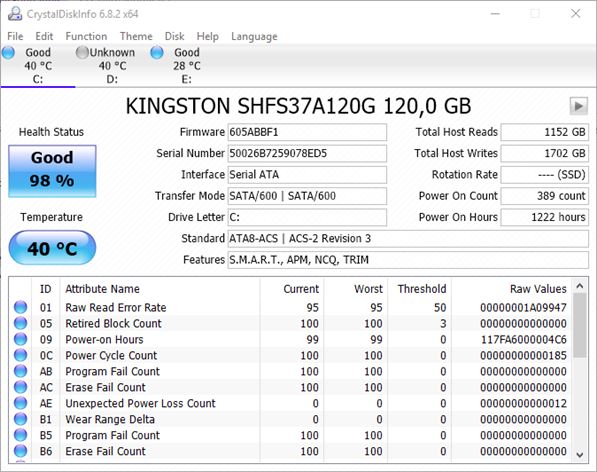Screen dimensions: 597x472
Task: Click the scroll up arrow in attribute list
Action: pos(580,286)
